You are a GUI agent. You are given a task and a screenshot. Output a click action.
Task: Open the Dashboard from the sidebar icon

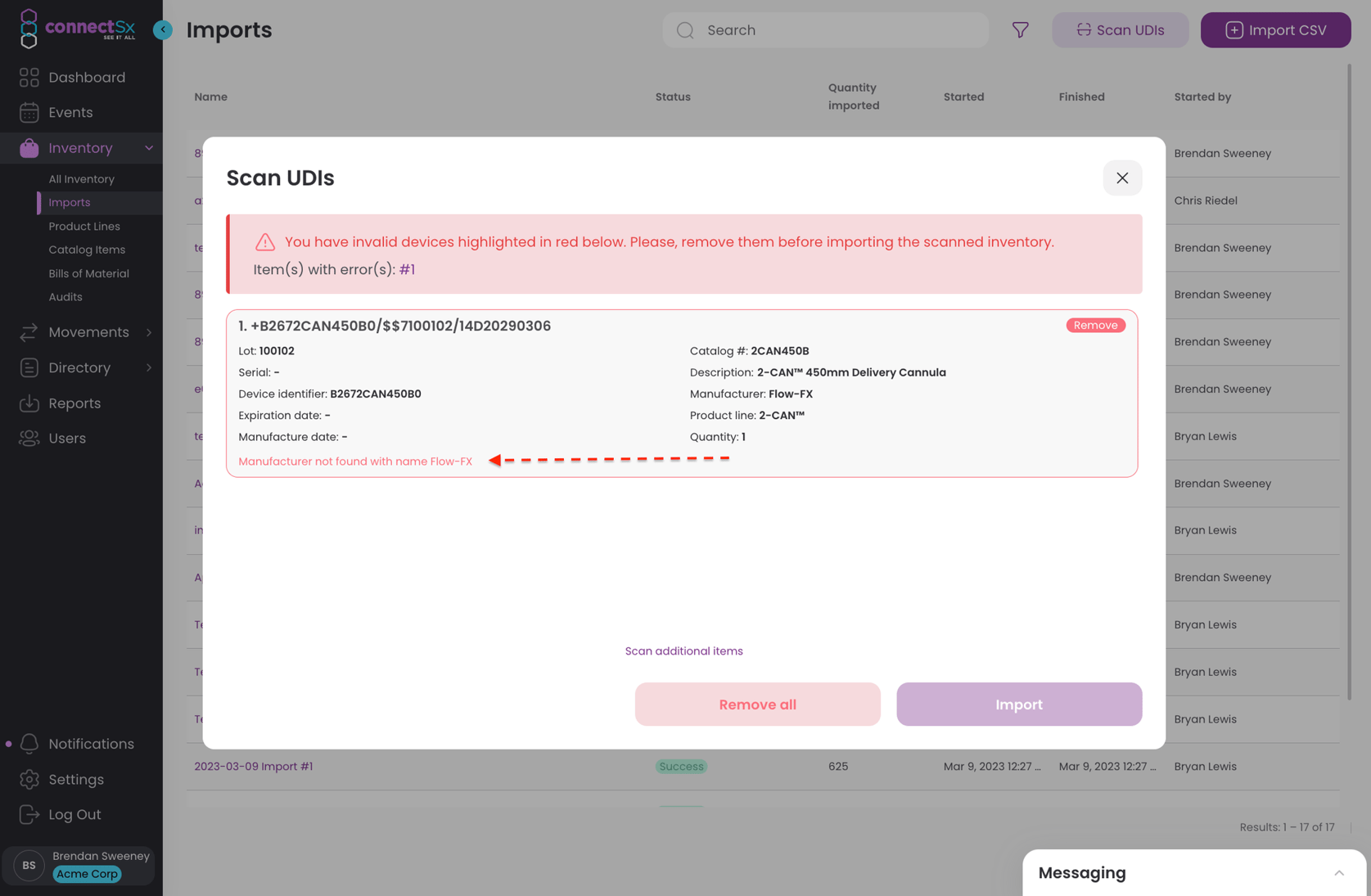(29, 77)
